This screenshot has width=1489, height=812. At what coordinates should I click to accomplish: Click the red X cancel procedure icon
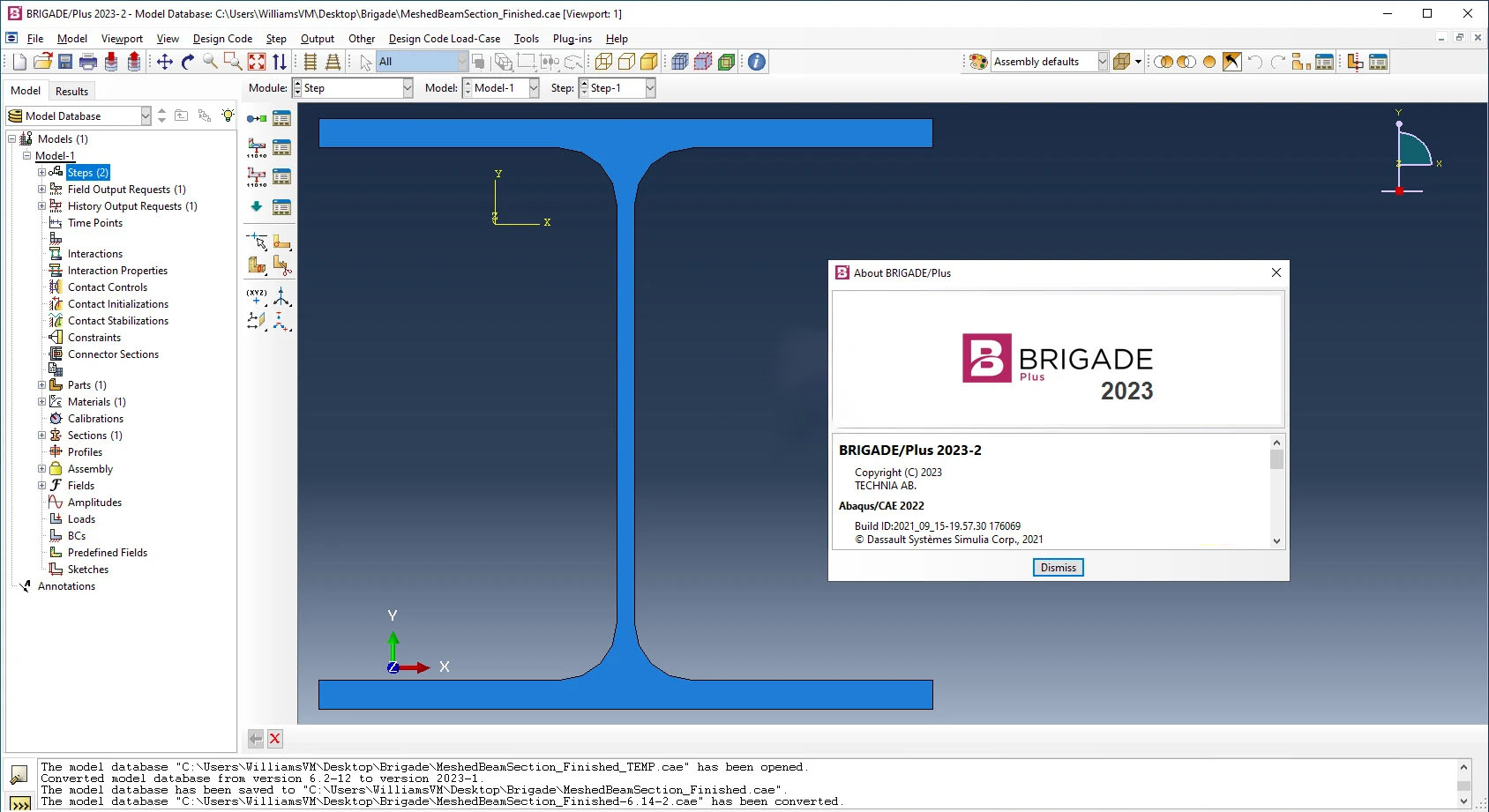point(275,739)
